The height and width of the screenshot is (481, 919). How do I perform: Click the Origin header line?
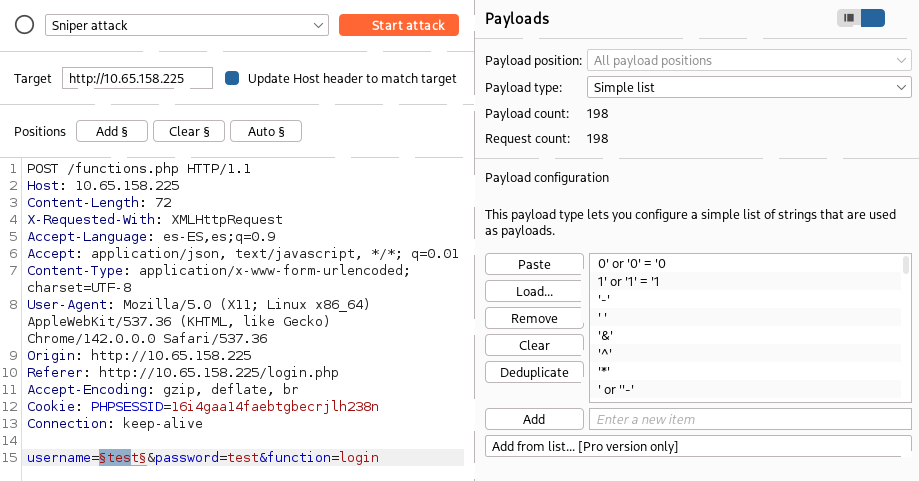[x=139, y=356]
